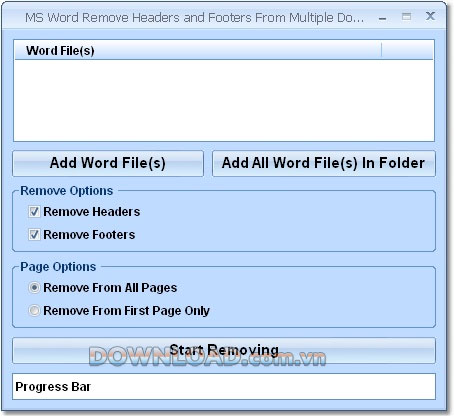Image resolution: width=454 pixels, height=418 pixels.
Task: Click the Progress Bar field
Action: (224, 387)
